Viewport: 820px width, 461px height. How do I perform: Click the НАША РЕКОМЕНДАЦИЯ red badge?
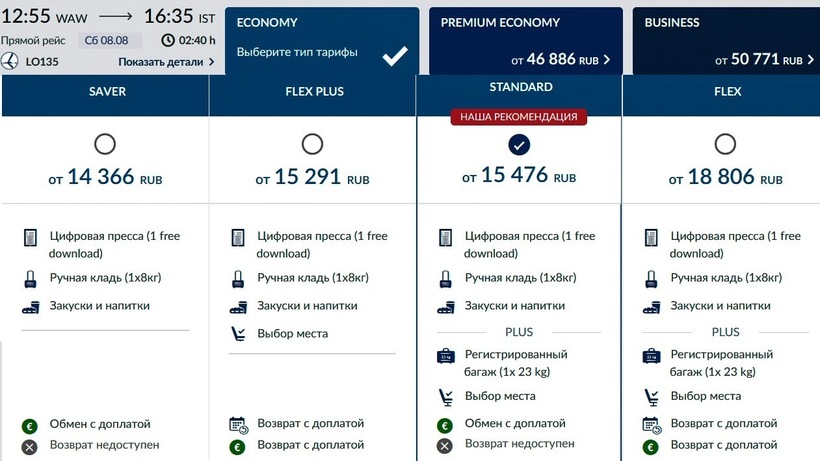[x=519, y=117]
